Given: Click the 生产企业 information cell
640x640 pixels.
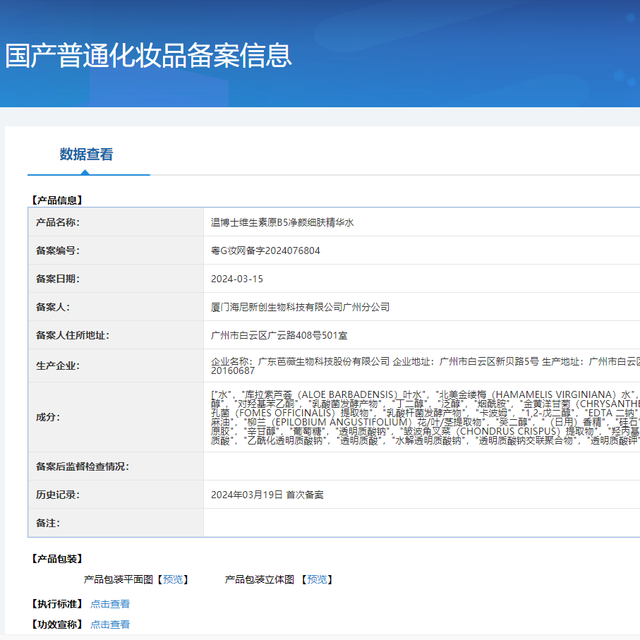Looking at the screenshot, I should [x=422, y=366].
